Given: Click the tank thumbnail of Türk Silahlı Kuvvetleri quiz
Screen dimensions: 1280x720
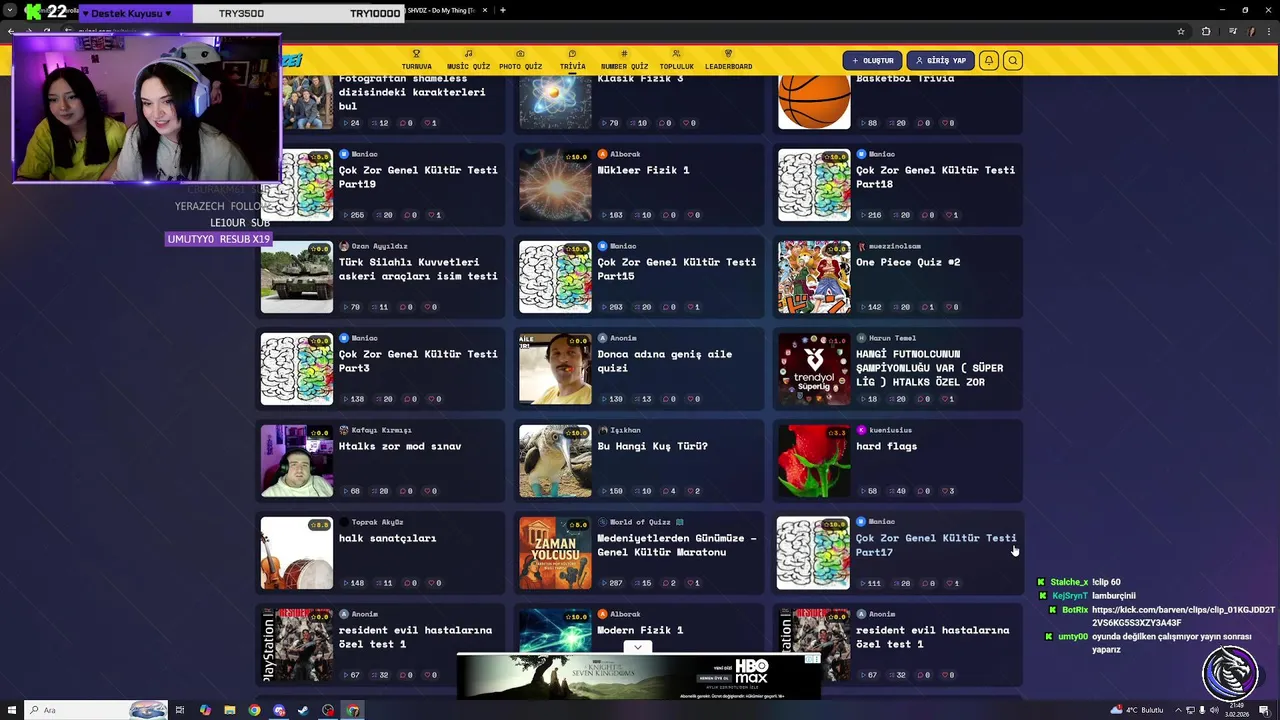Looking at the screenshot, I should 297,277.
